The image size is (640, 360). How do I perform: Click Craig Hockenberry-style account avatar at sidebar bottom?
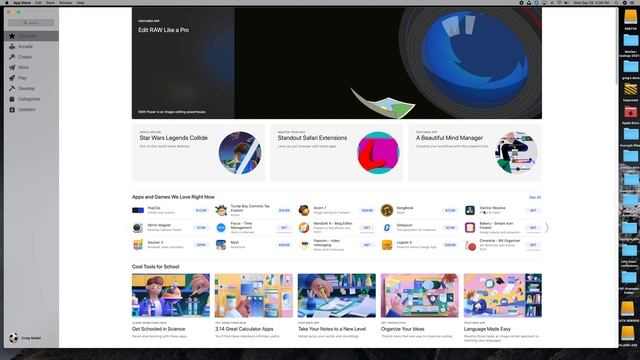[x=13, y=338]
